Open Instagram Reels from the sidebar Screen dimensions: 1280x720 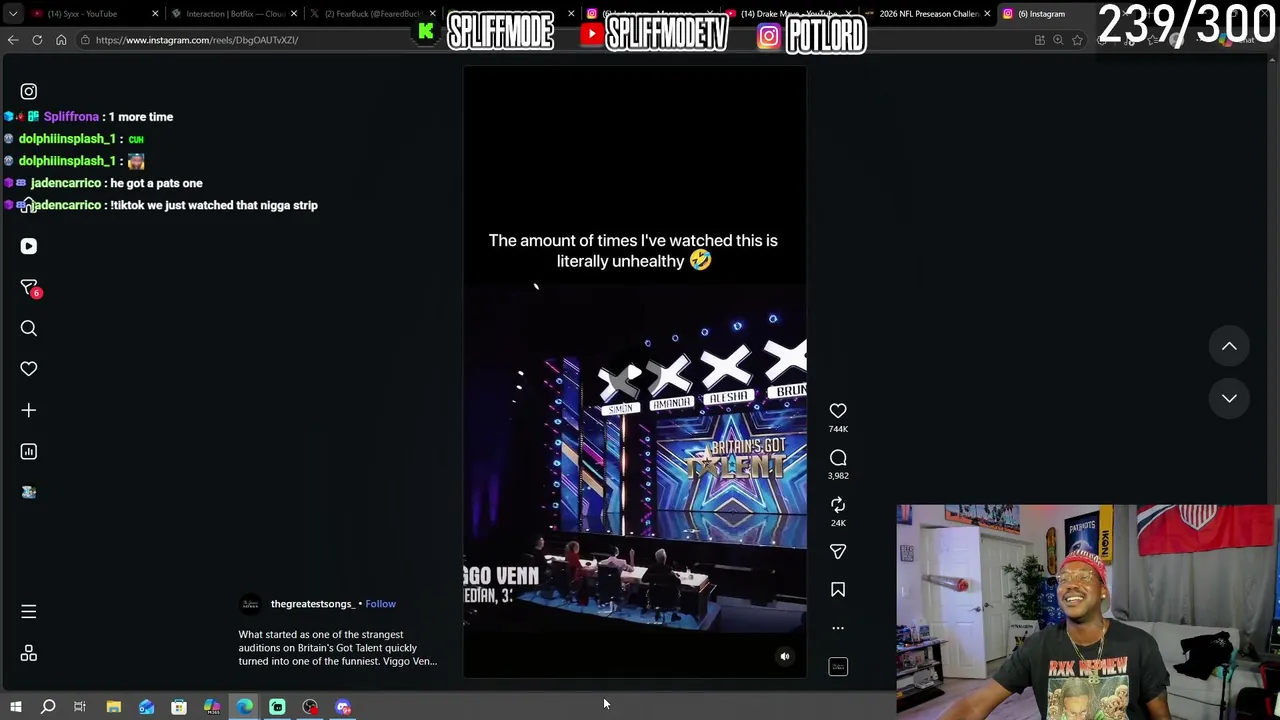[x=28, y=246]
